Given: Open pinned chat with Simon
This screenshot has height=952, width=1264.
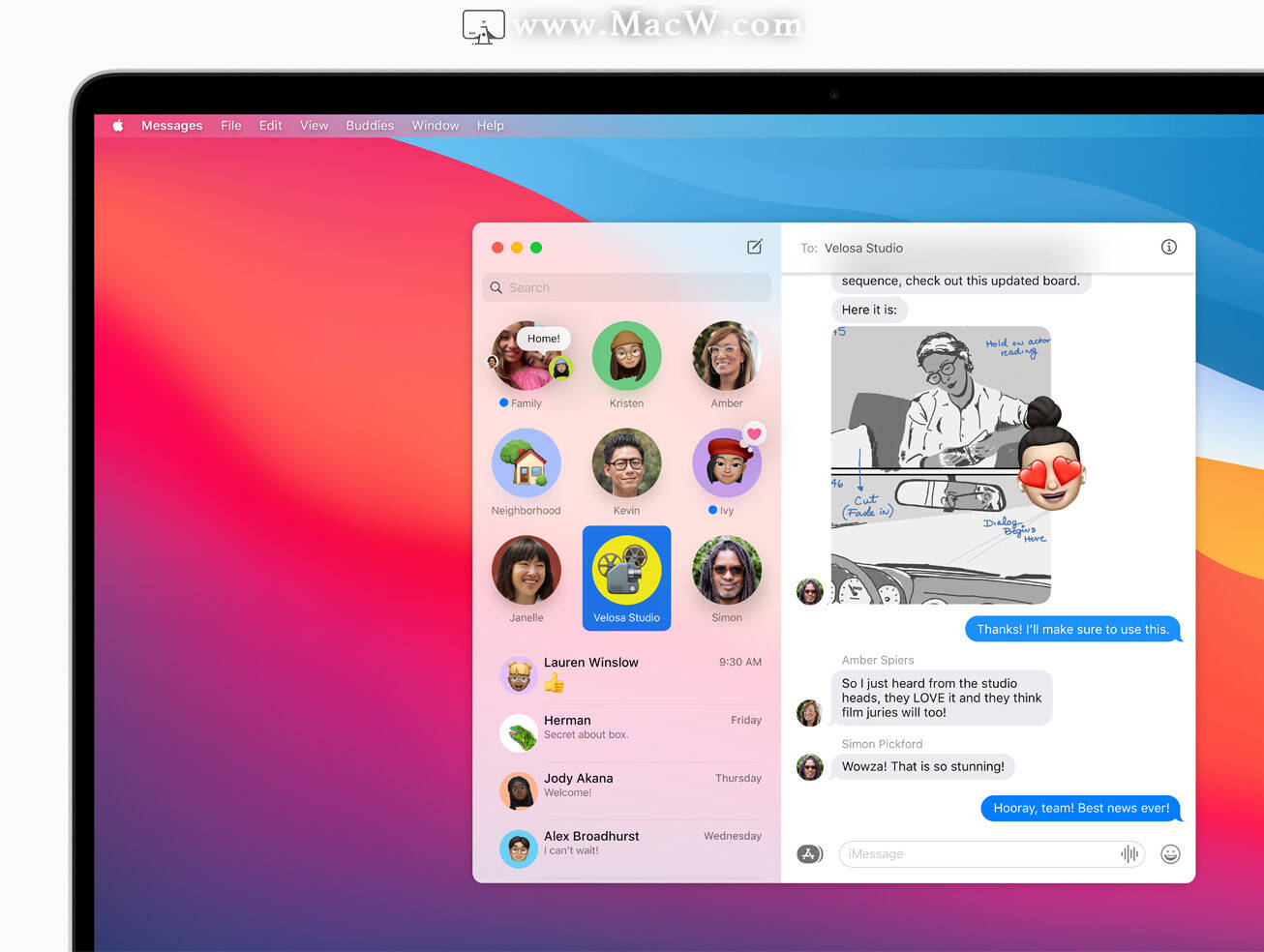Looking at the screenshot, I should tap(727, 579).
